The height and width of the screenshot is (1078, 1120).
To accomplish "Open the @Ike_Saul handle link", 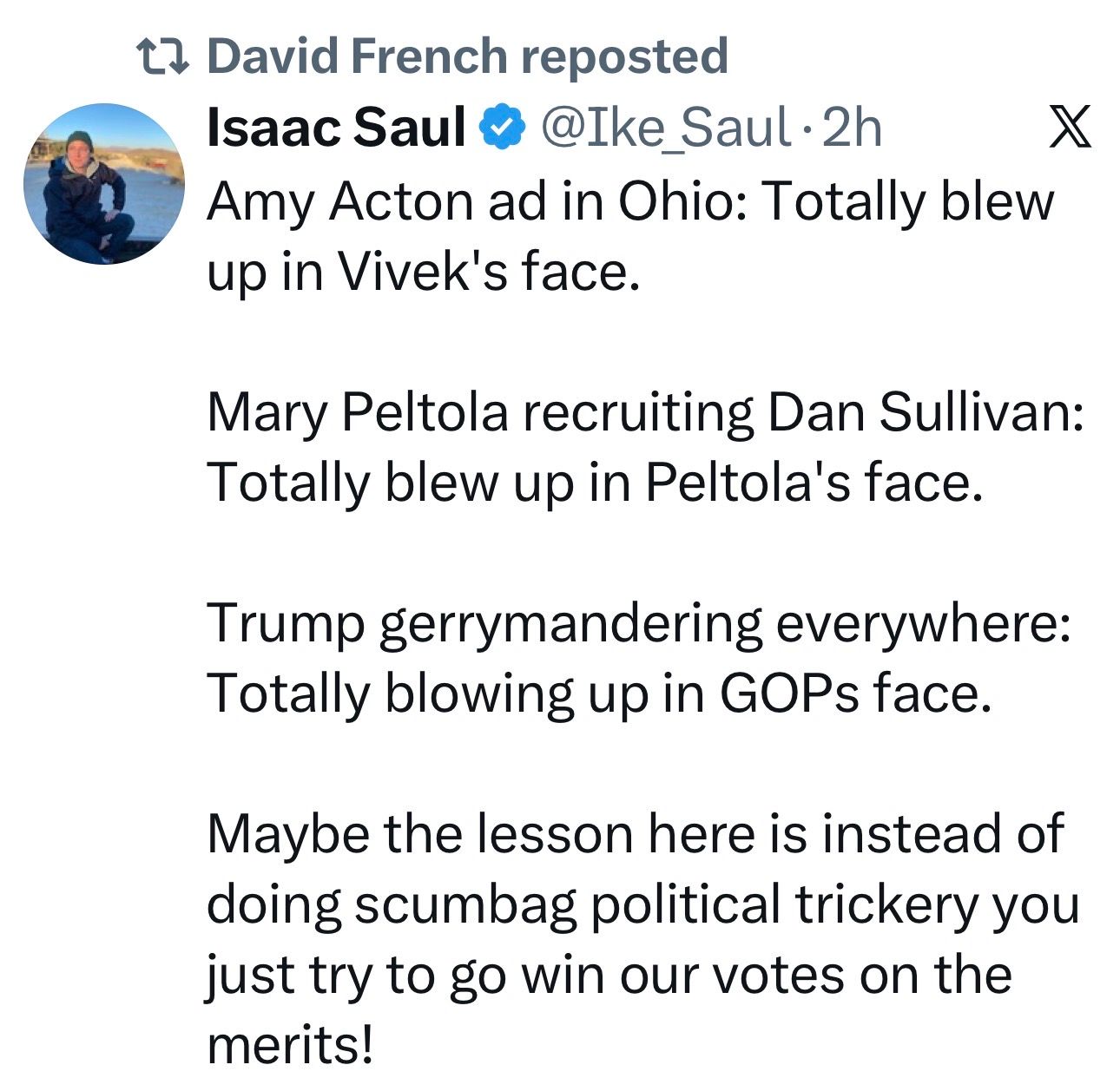I will 666,128.
